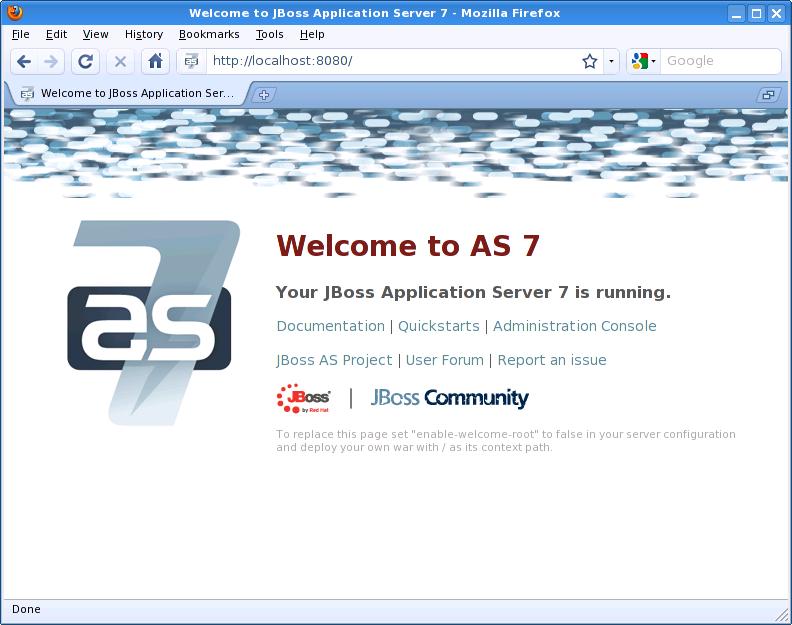Open a new tab with the plus button
The image size is (792, 625).
264,94
